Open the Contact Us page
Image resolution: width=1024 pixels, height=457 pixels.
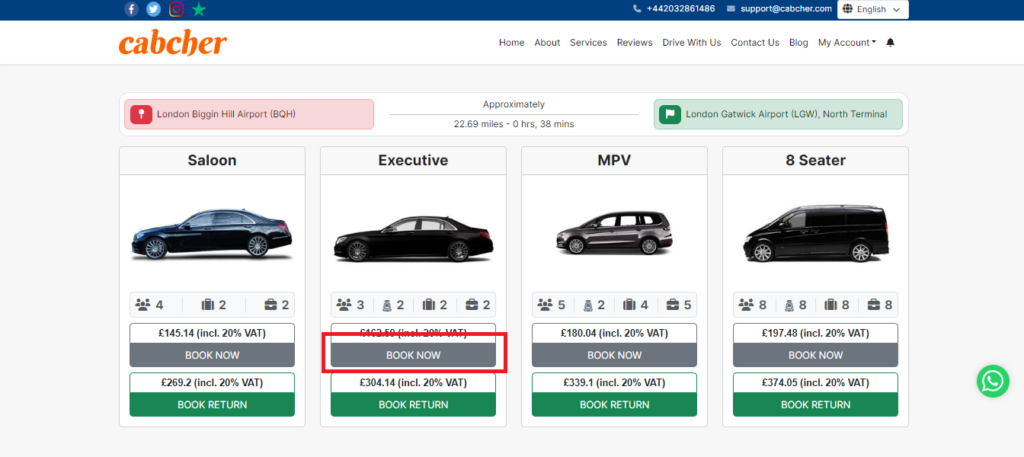pos(755,42)
